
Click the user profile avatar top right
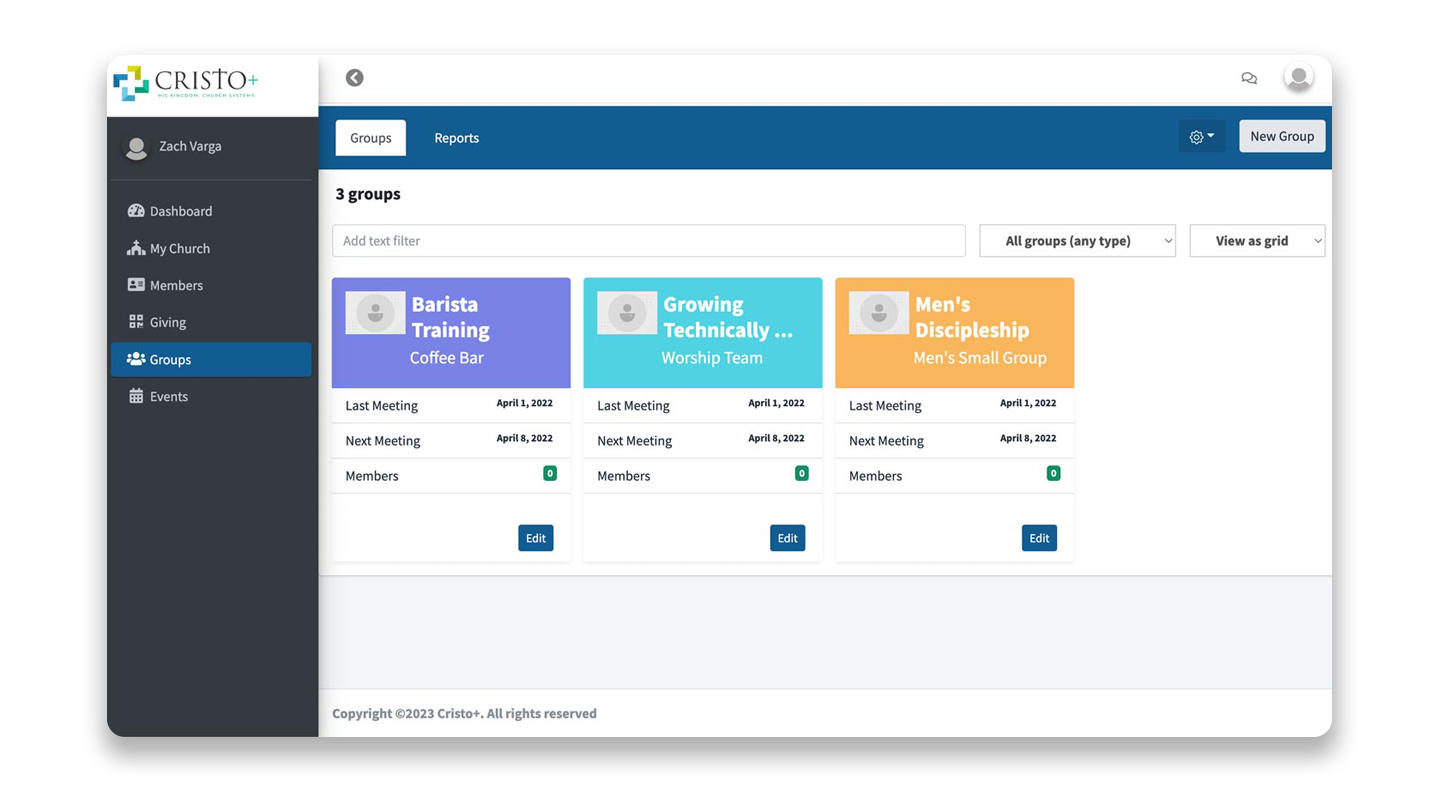pos(1298,78)
